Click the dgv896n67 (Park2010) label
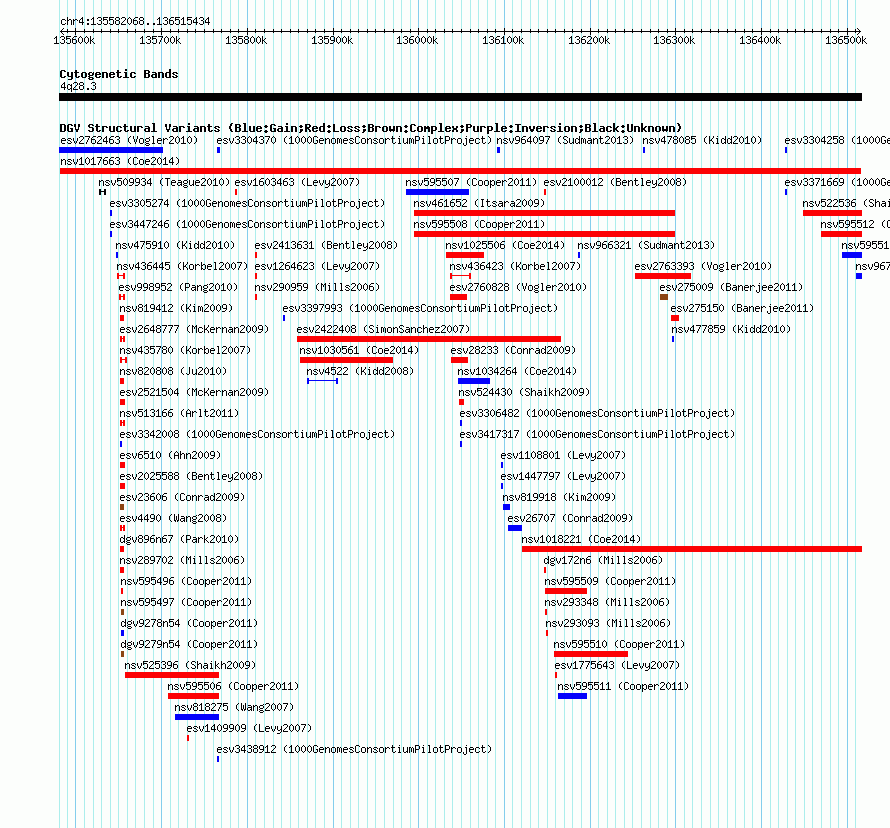The width and height of the screenshot is (890, 828). 179,539
